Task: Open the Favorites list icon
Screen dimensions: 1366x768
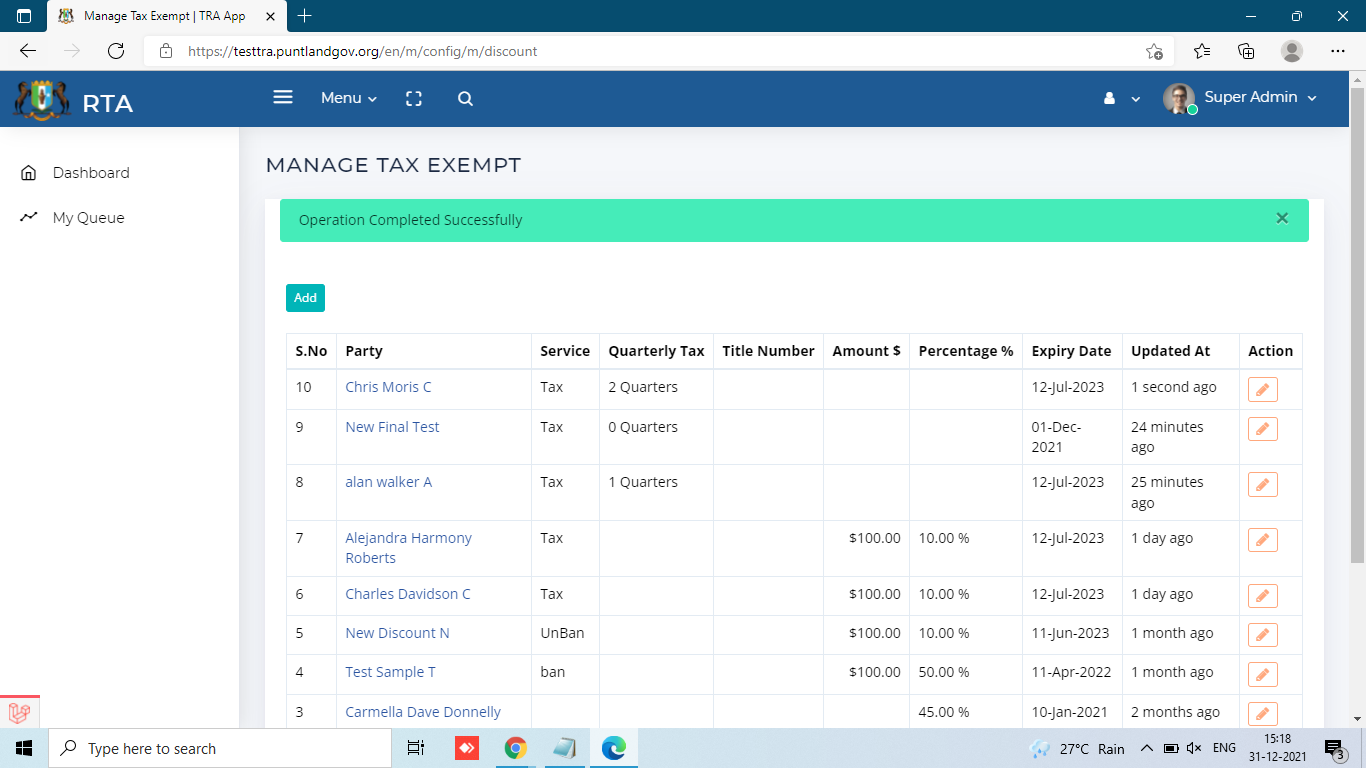Action: 1202,51
